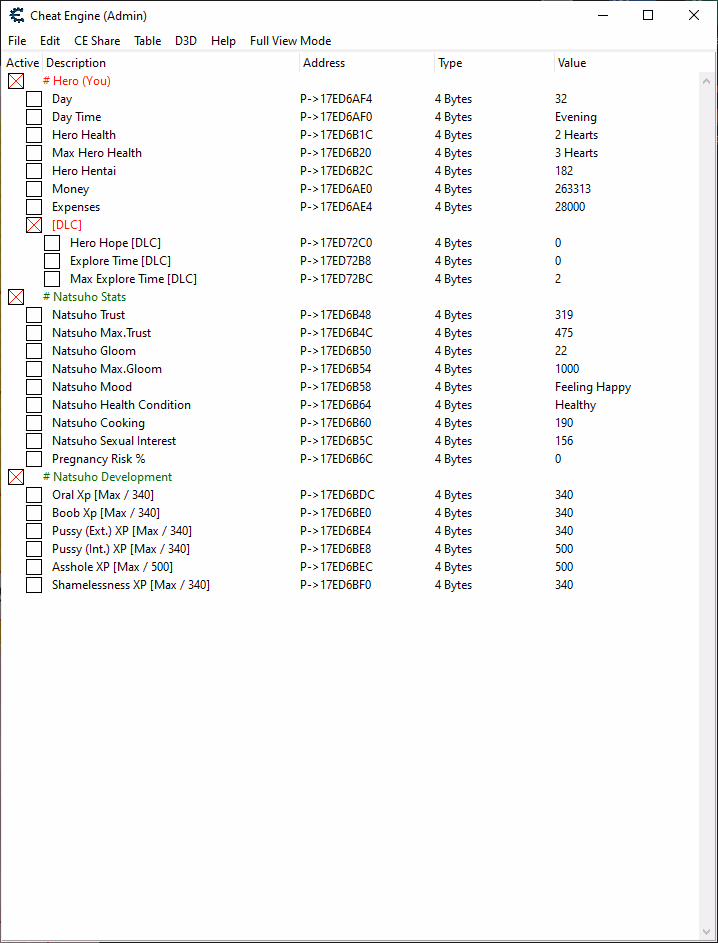Viewport: 718px width, 943px height.
Task: Freeze the Money value checkbox
Action: tap(34, 189)
